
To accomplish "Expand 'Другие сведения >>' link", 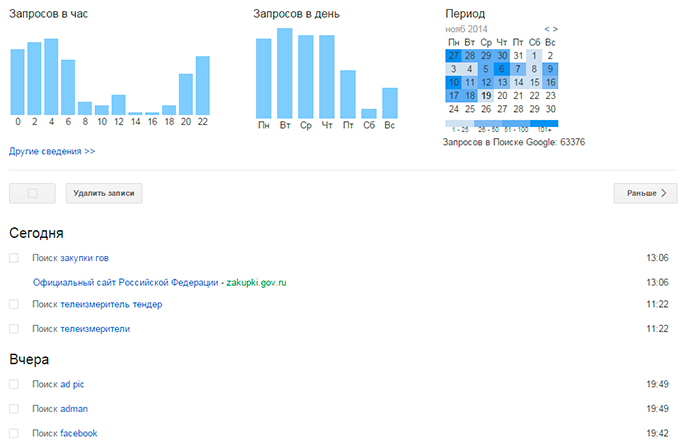I will (x=52, y=151).
